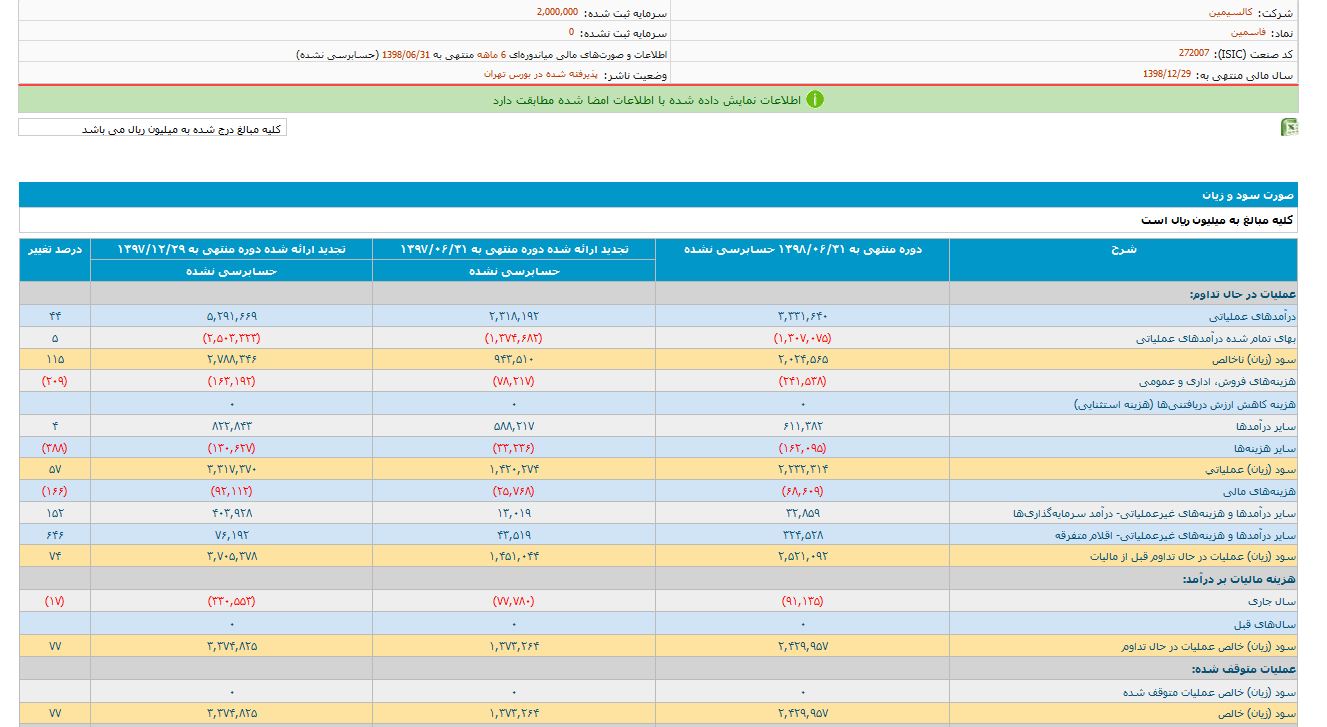The height and width of the screenshot is (727, 1327).
Task: Click the operating profit value ۱,۴۲۰,۲۷۴
Action: coord(514,470)
